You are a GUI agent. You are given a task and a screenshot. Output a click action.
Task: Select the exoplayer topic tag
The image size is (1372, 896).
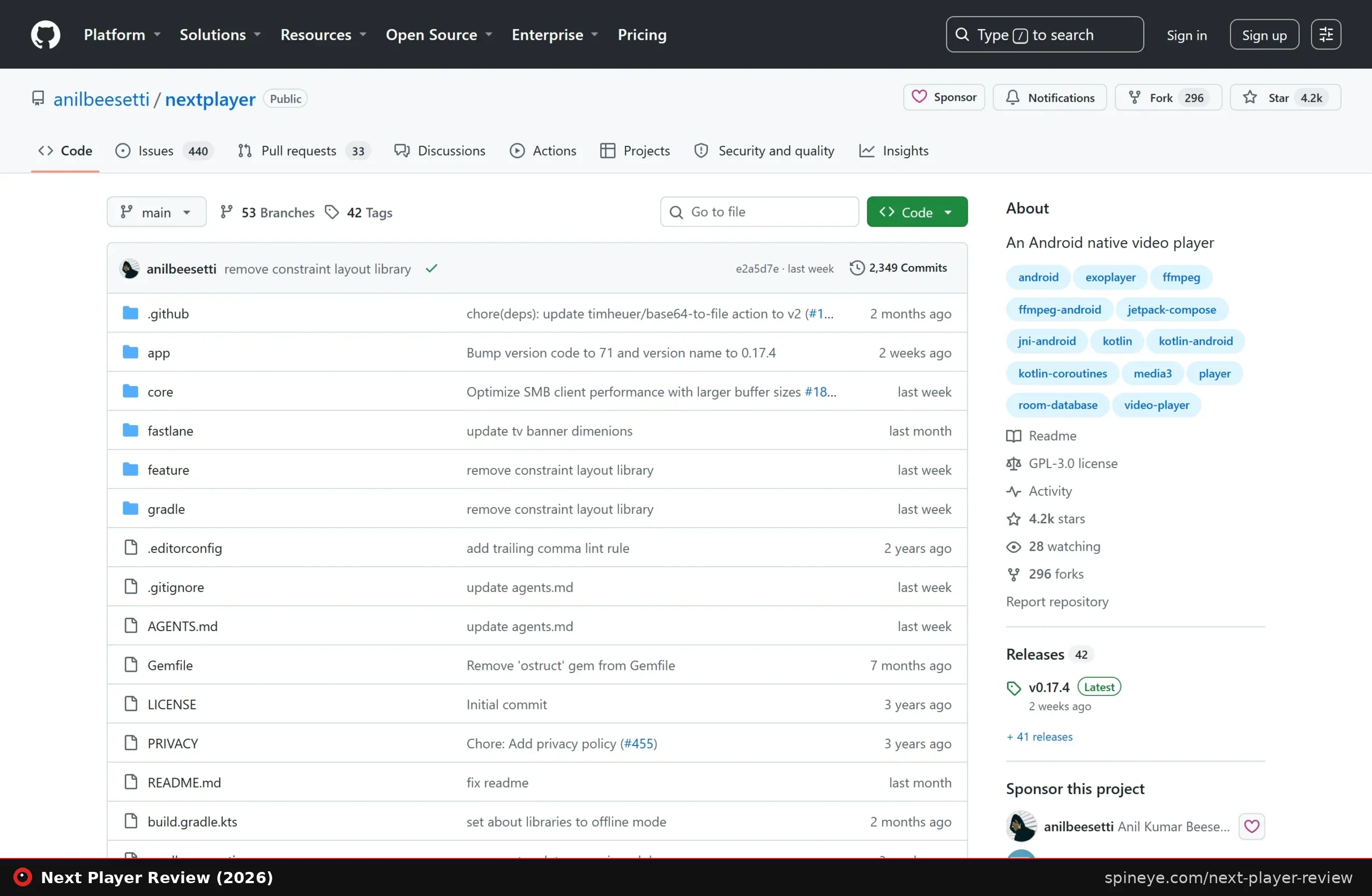pos(1110,277)
